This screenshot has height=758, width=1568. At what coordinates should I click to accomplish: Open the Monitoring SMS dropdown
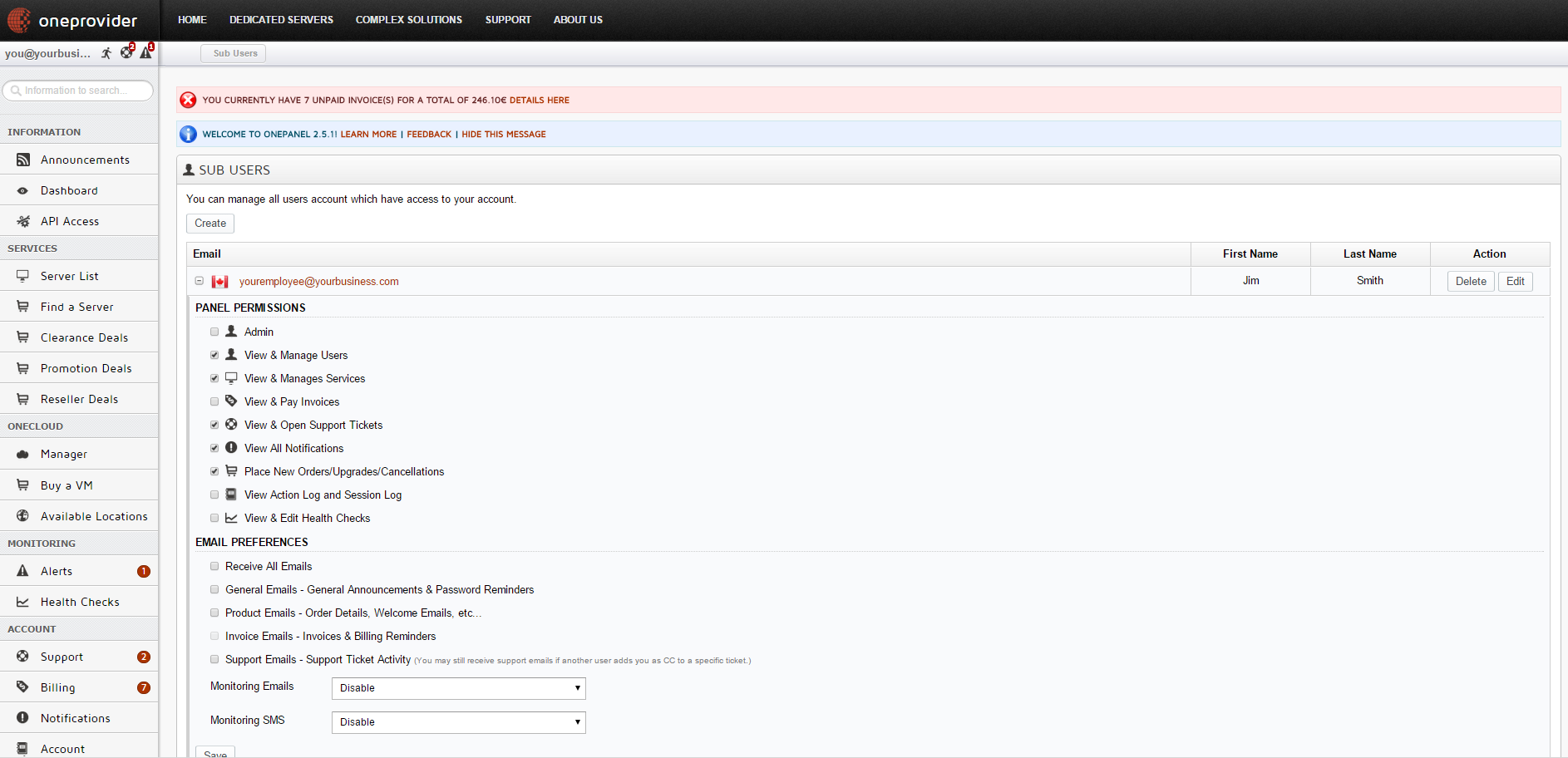point(458,722)
